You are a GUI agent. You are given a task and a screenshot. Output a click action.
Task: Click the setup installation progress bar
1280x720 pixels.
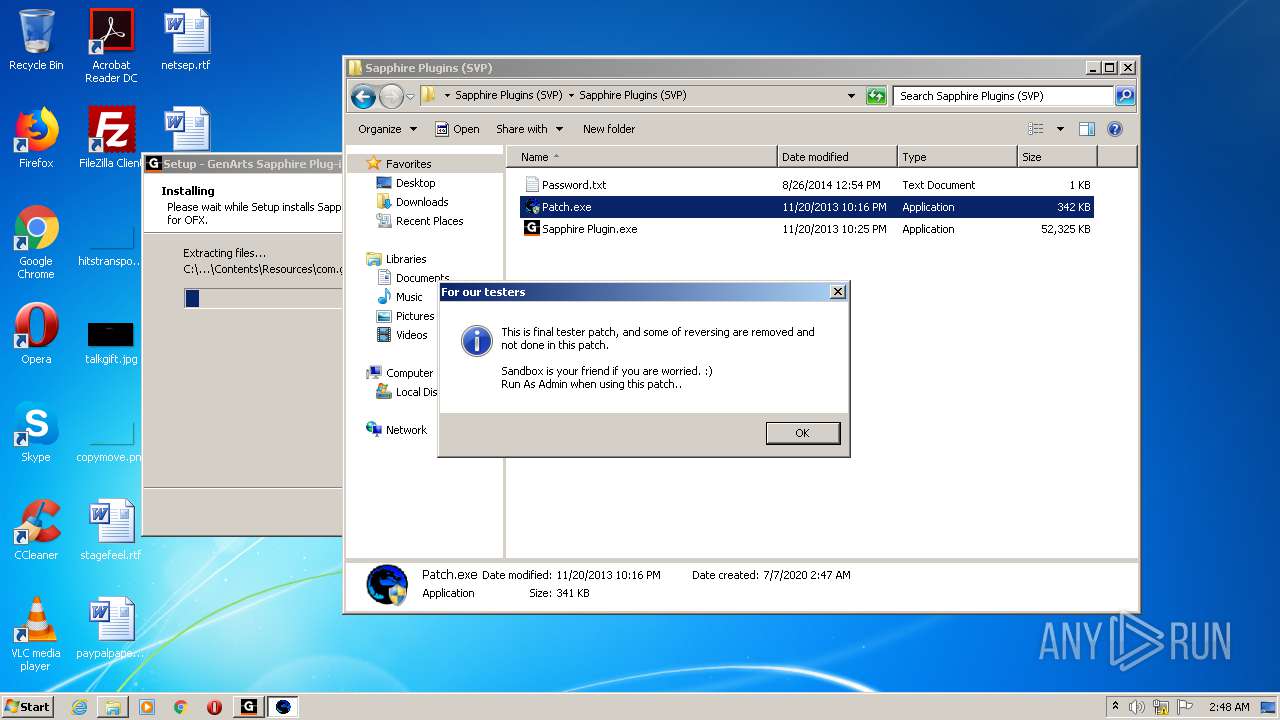pyautogui.click(x=263, y=298)
